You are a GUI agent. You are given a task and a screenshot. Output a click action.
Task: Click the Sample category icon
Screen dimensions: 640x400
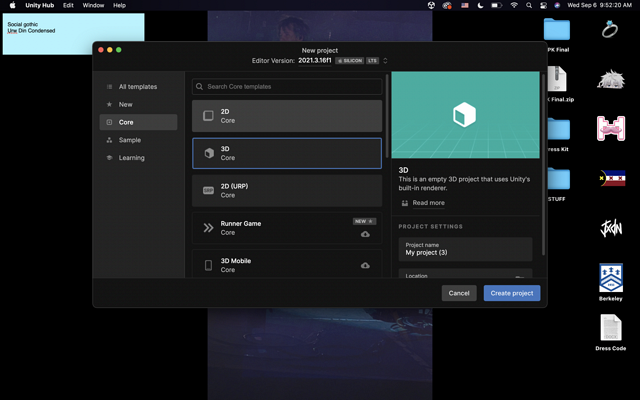pyautogui.click(x=109, y=140)
